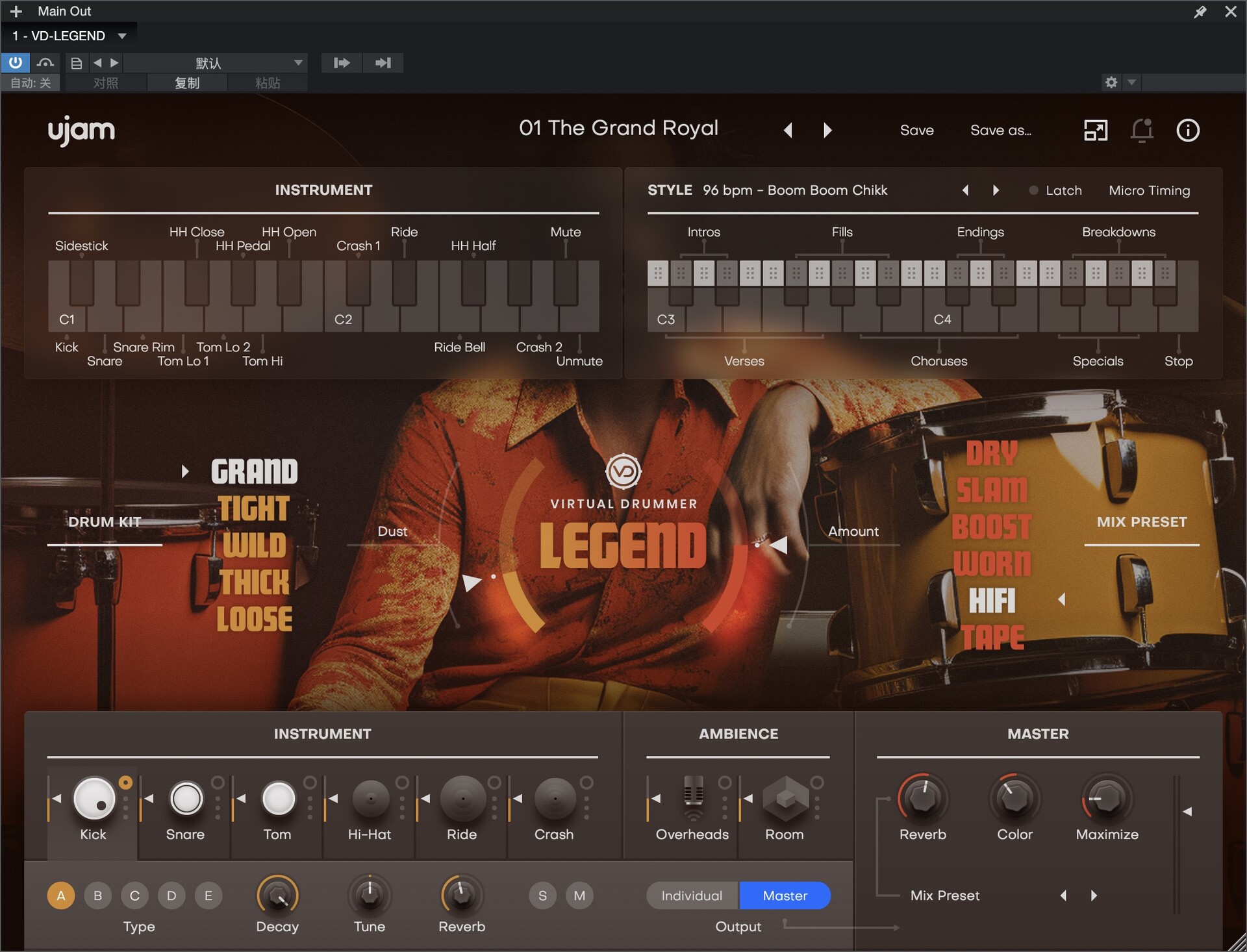The image size is (1247, 952).
Task: Choose the DRY mix preset
Action: [992, 453]
